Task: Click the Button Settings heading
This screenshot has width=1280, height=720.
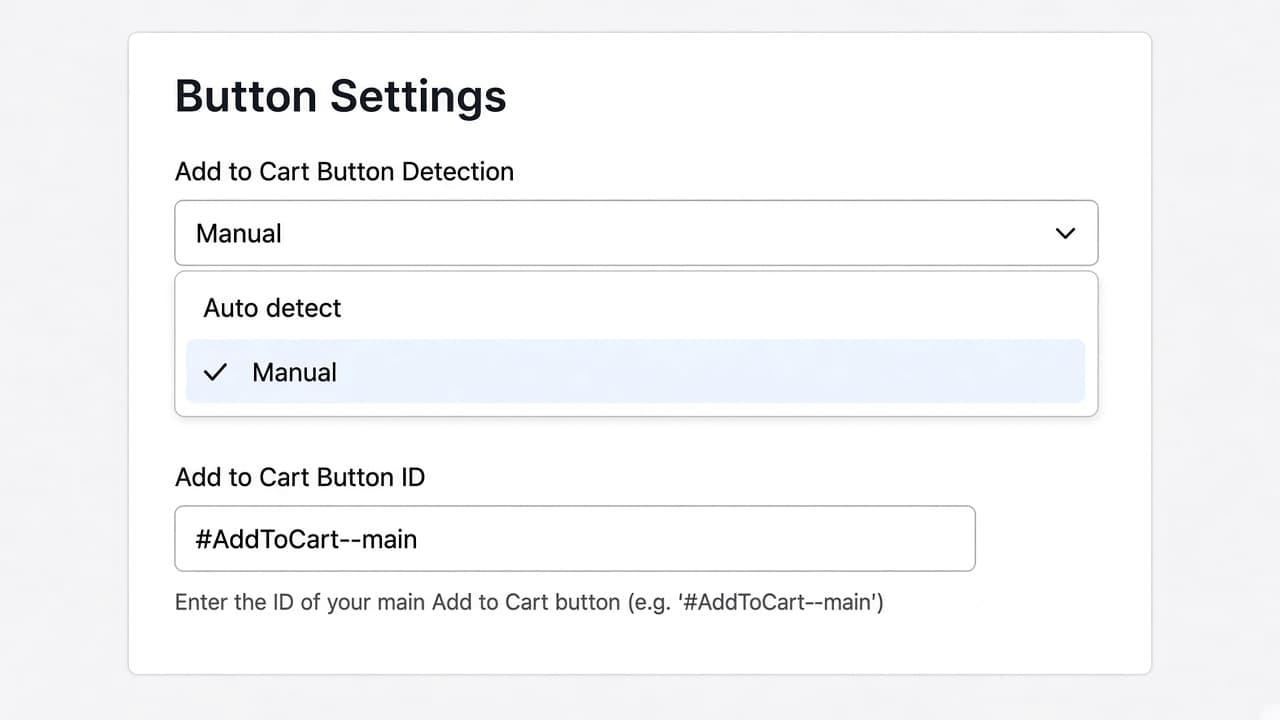Action: click(341, 97)
